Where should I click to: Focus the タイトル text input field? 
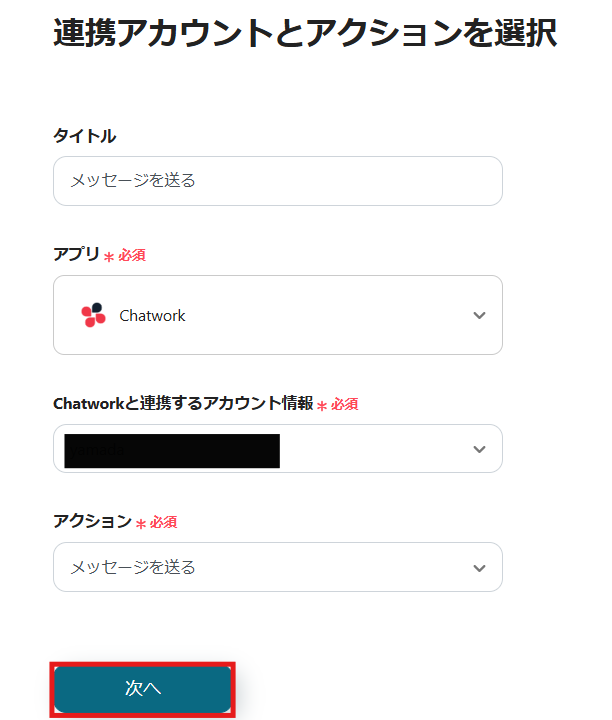point(277,181)
